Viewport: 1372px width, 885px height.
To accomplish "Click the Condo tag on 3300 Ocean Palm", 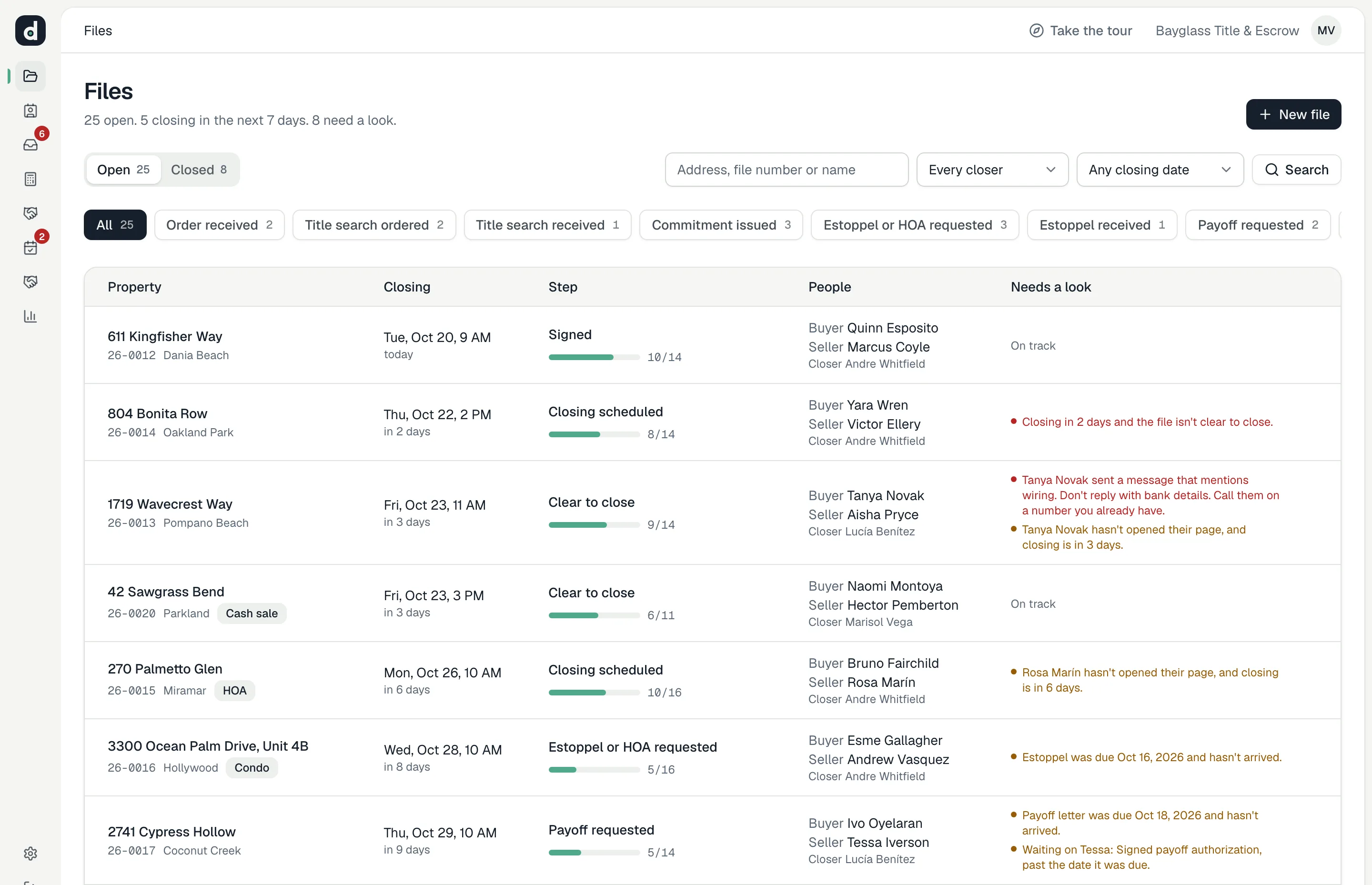I will pos(251,768).
